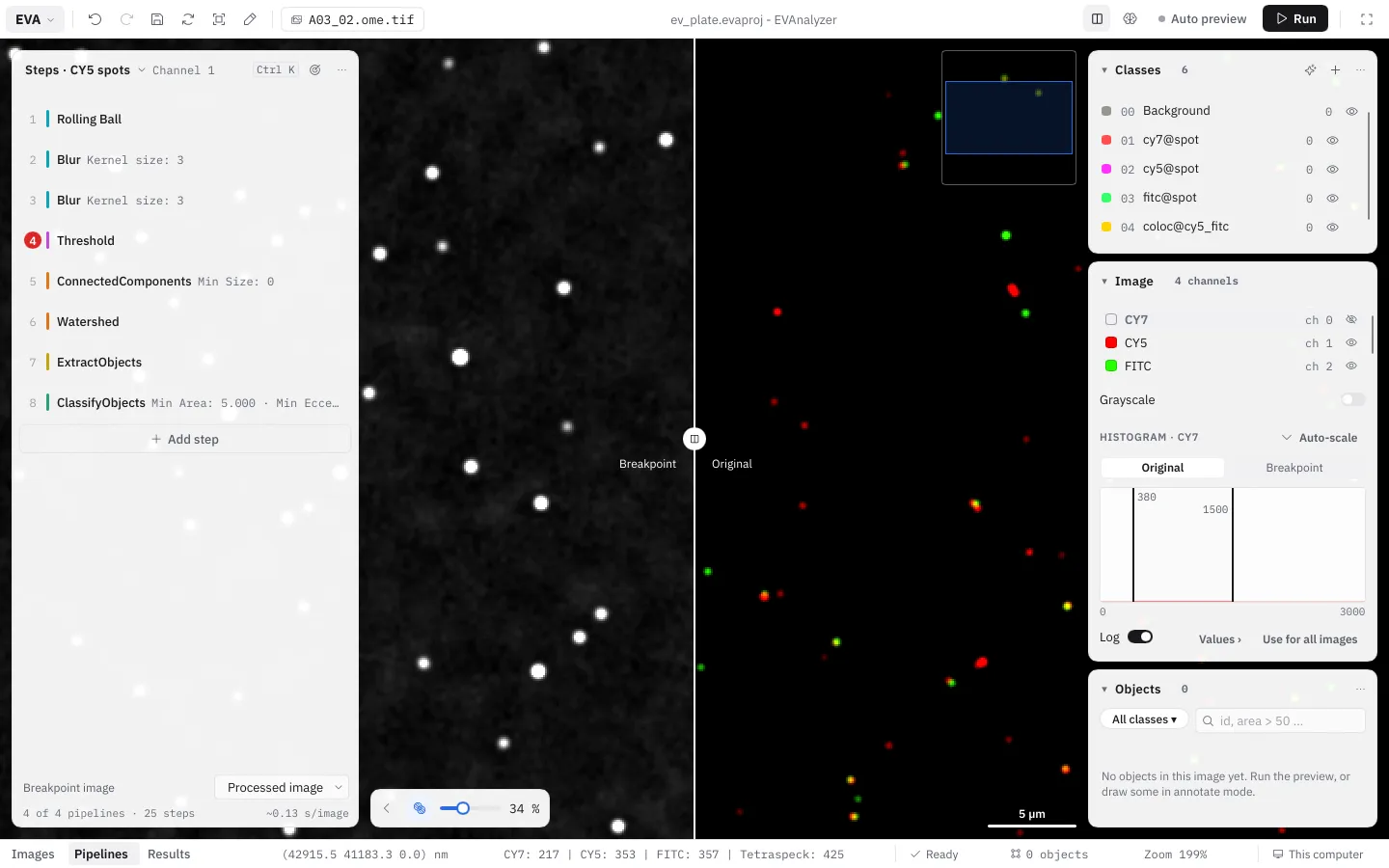Click the magic sparkle icon in Classes
This screenshot has width=1389, height=868.
click(x=1310, y=69)
